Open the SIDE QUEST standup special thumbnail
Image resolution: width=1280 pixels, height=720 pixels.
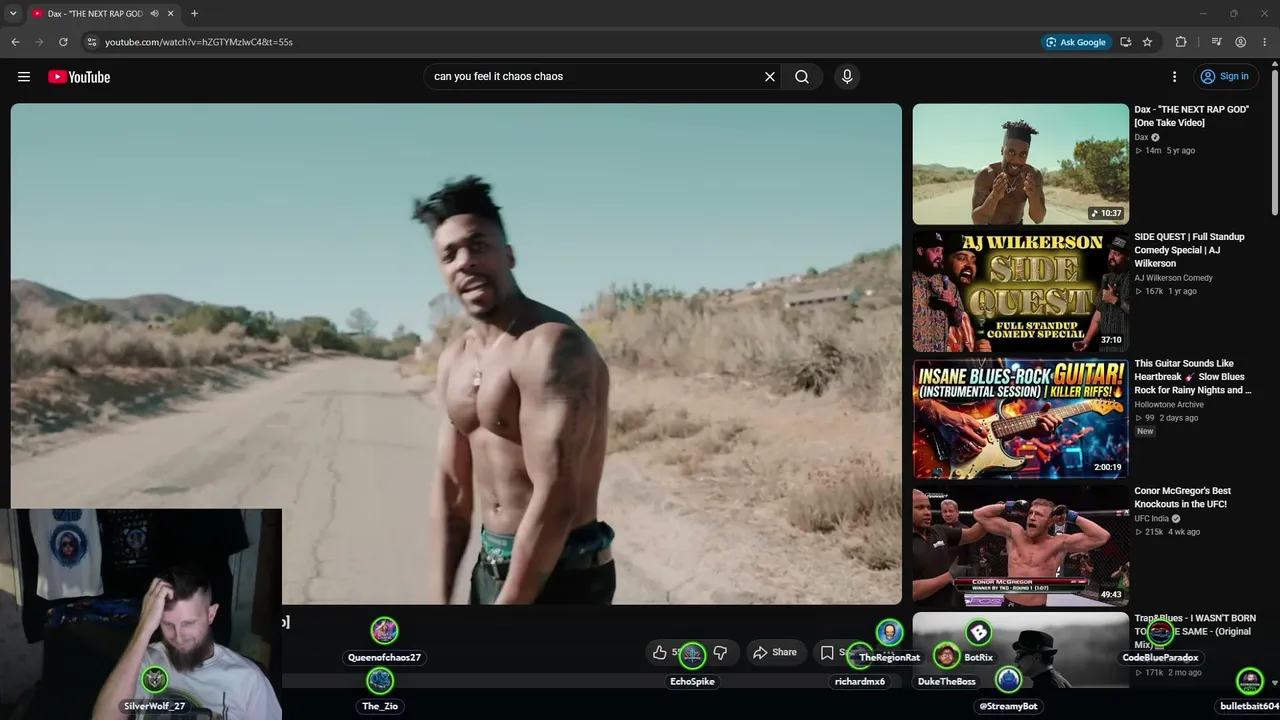(1021, 291)
